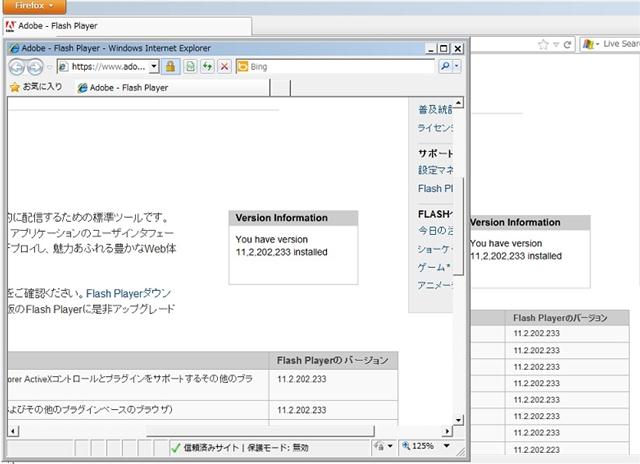Select Firefox tab Adobe - Flash Player
Screen dimensions: 640x464
(x=127, y=26)
